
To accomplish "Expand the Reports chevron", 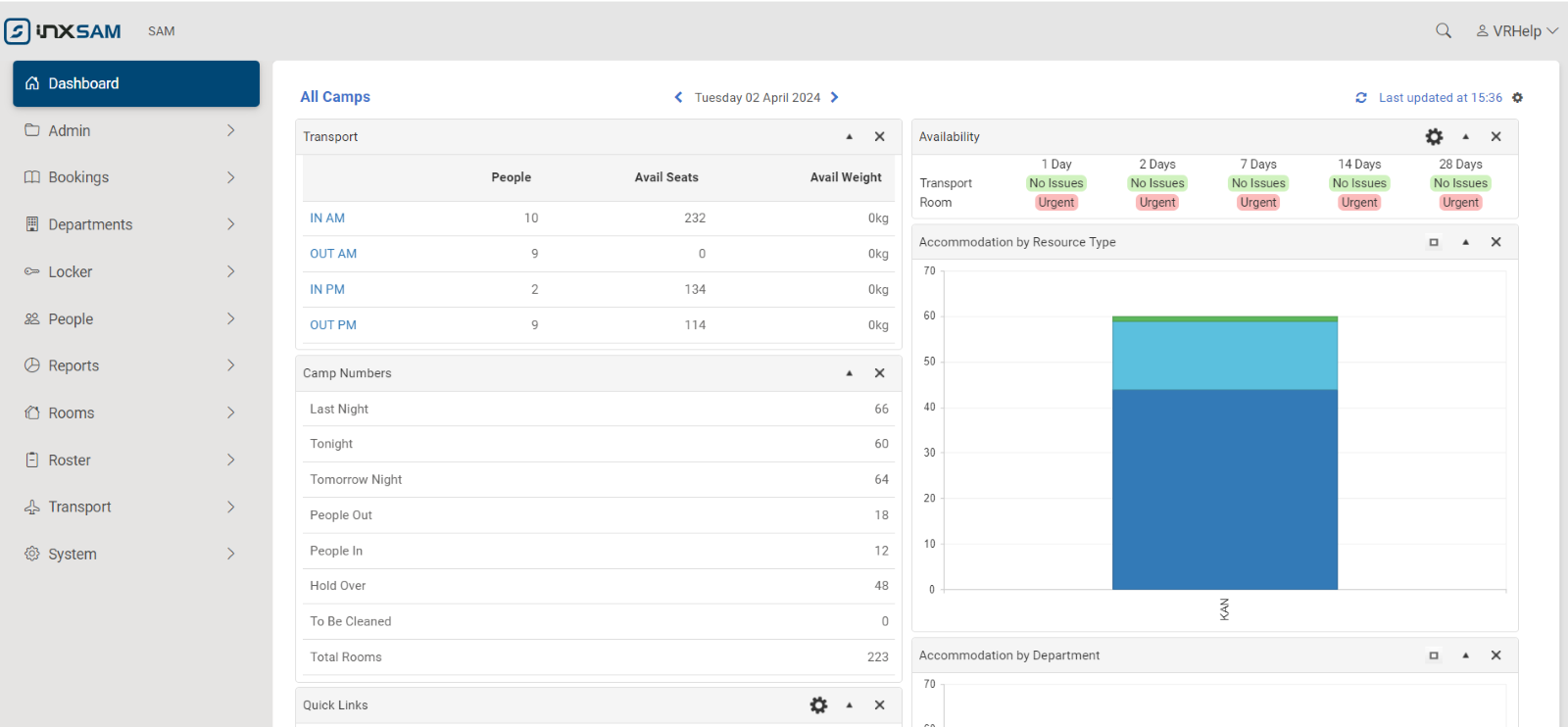I will 231,365.
